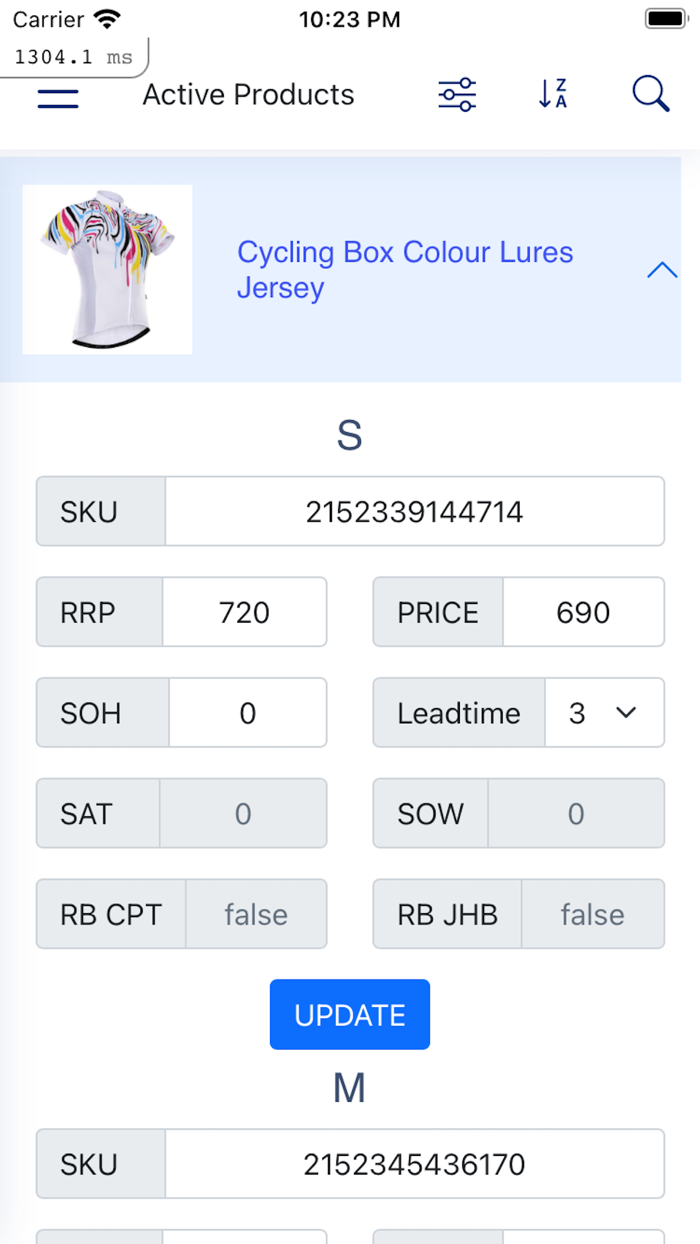Screen dimensions: 700x1244
Task: Tap the SOW value field
Action: pos(575,814)
